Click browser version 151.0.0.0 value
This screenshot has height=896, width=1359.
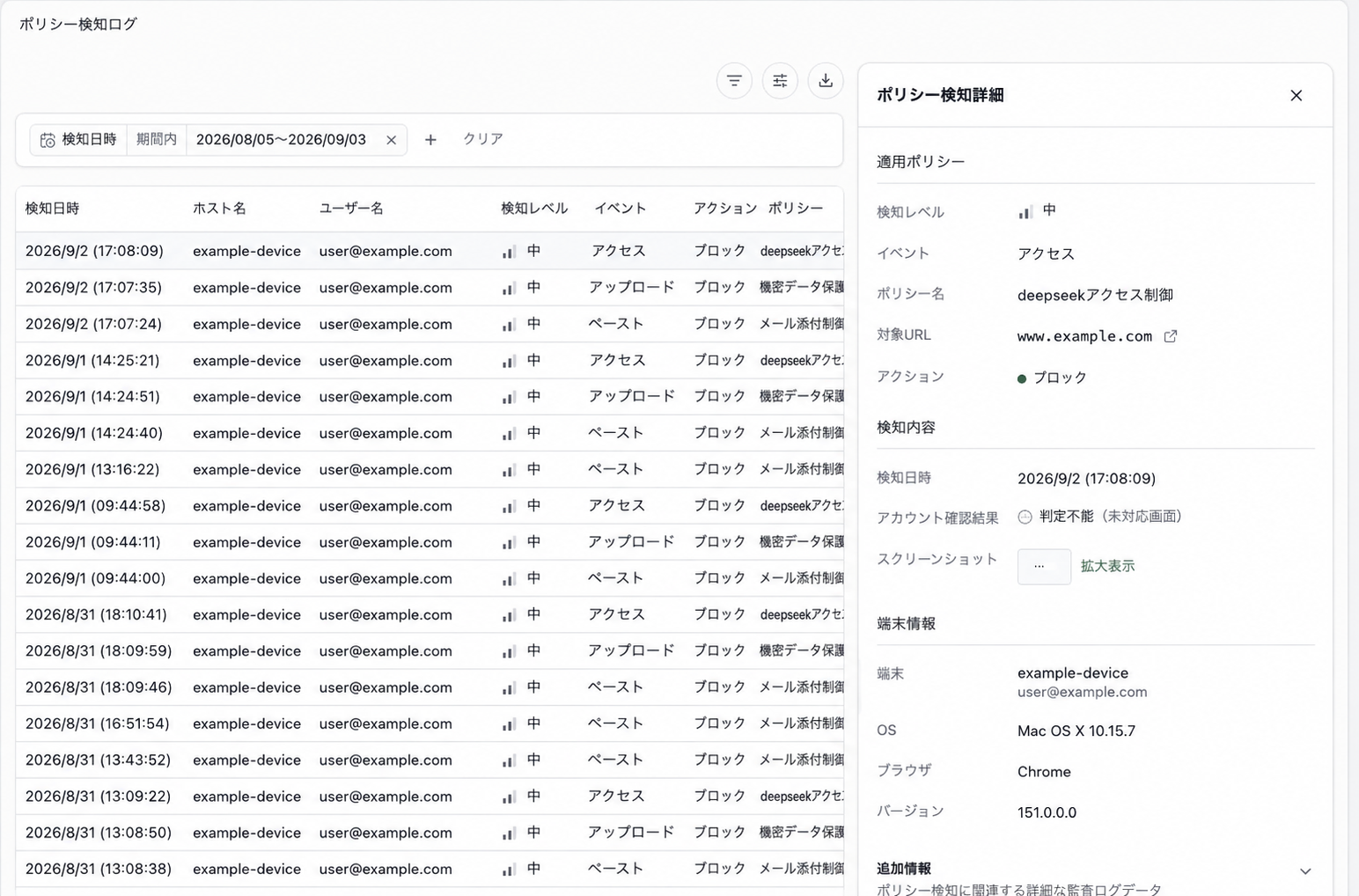[x=1047, y=812]
